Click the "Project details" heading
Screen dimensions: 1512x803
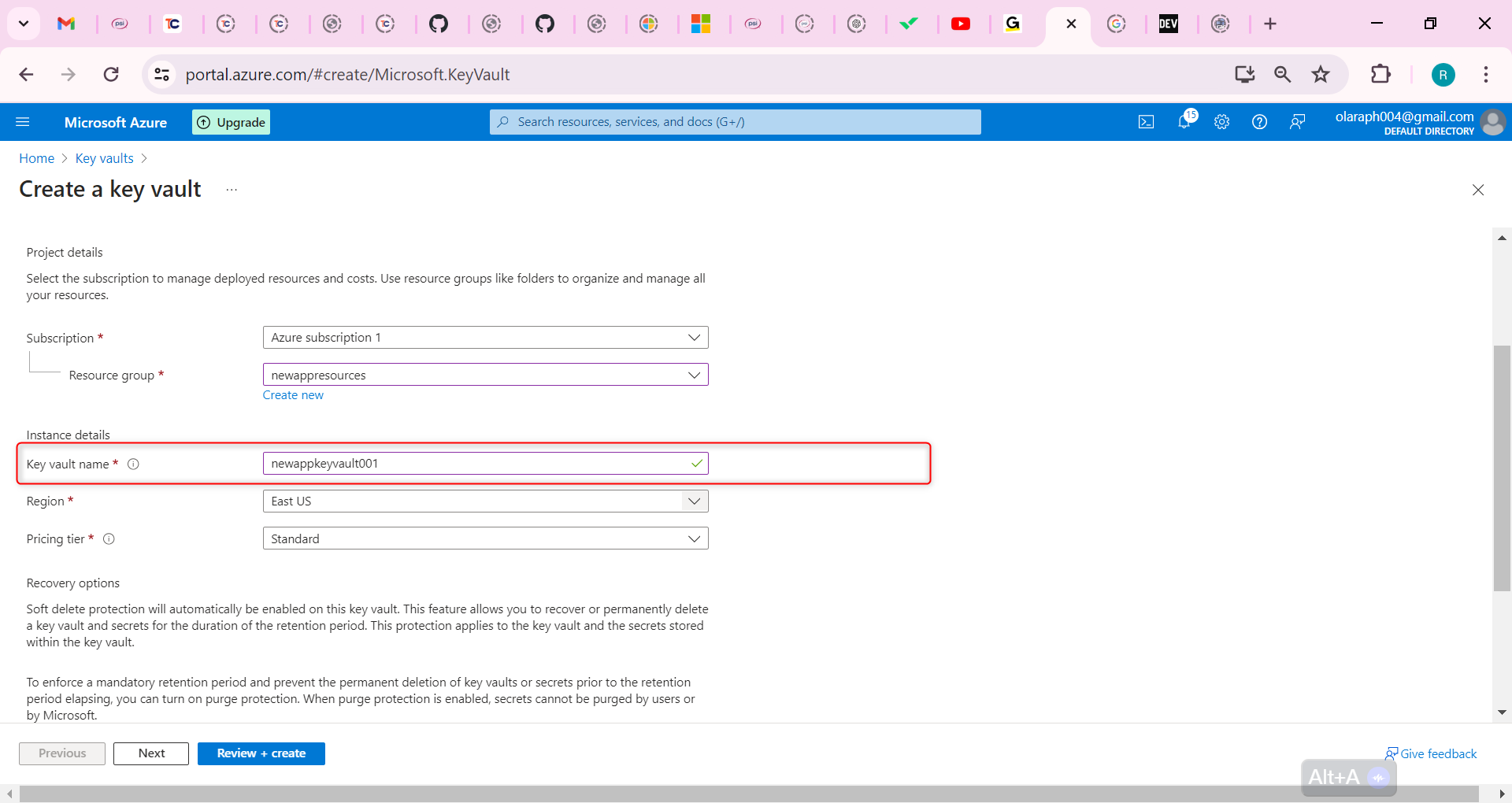[x=65, y=253]
